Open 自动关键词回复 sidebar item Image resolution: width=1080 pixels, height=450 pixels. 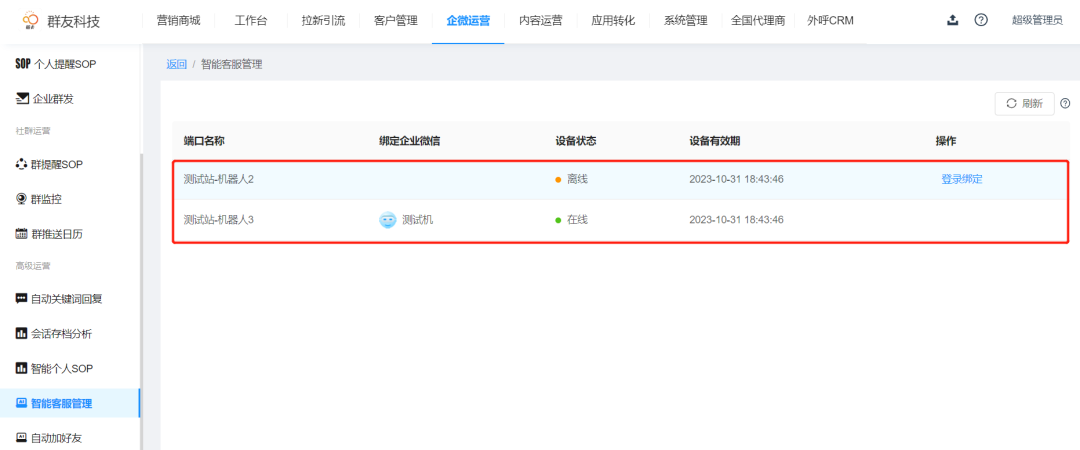(59, 299)
